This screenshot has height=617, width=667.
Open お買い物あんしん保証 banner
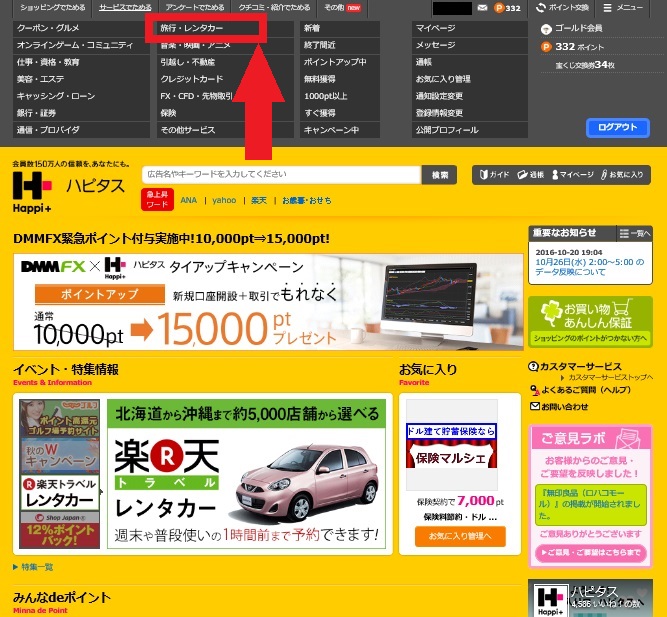pyautogui.click(x=590, y=322)
